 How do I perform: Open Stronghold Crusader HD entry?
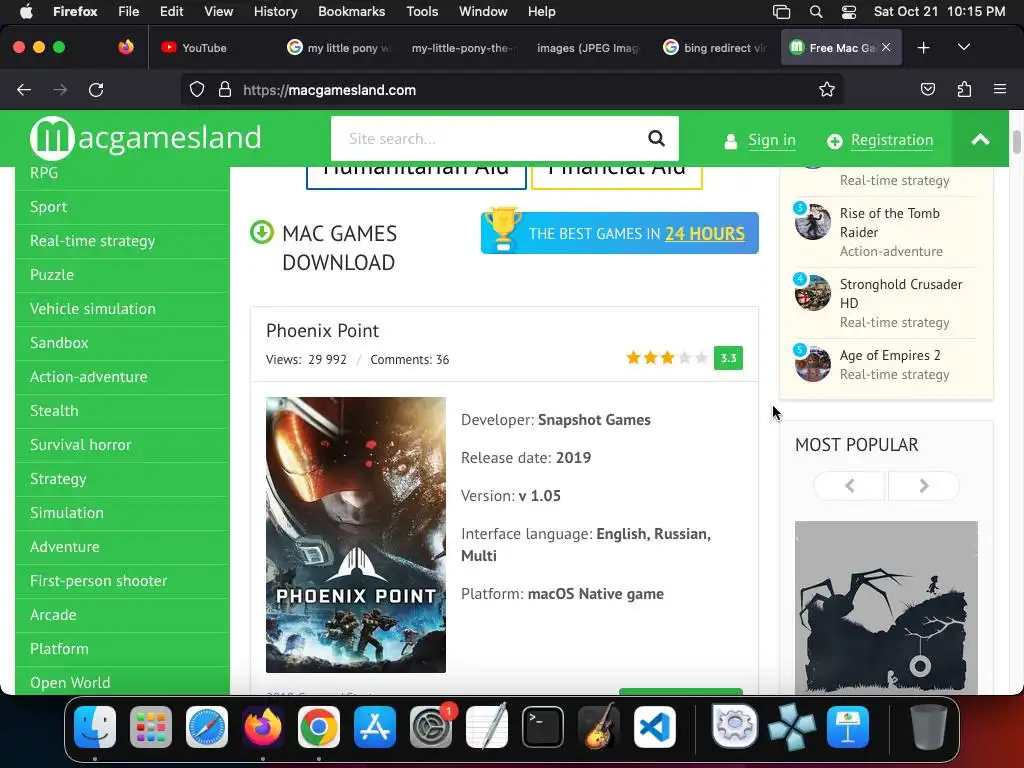pyautogui.click(x=901, y=293)
